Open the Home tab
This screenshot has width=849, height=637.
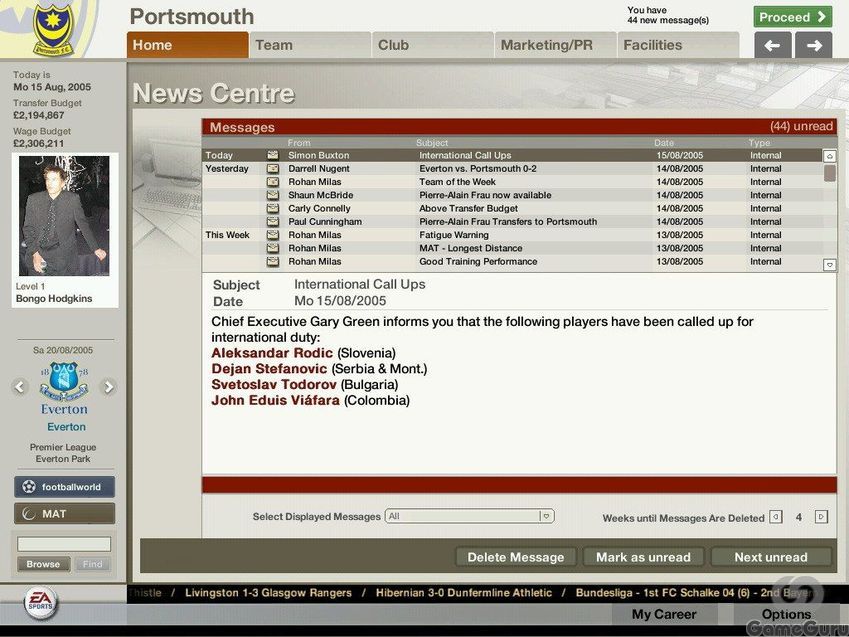point(188,45)
